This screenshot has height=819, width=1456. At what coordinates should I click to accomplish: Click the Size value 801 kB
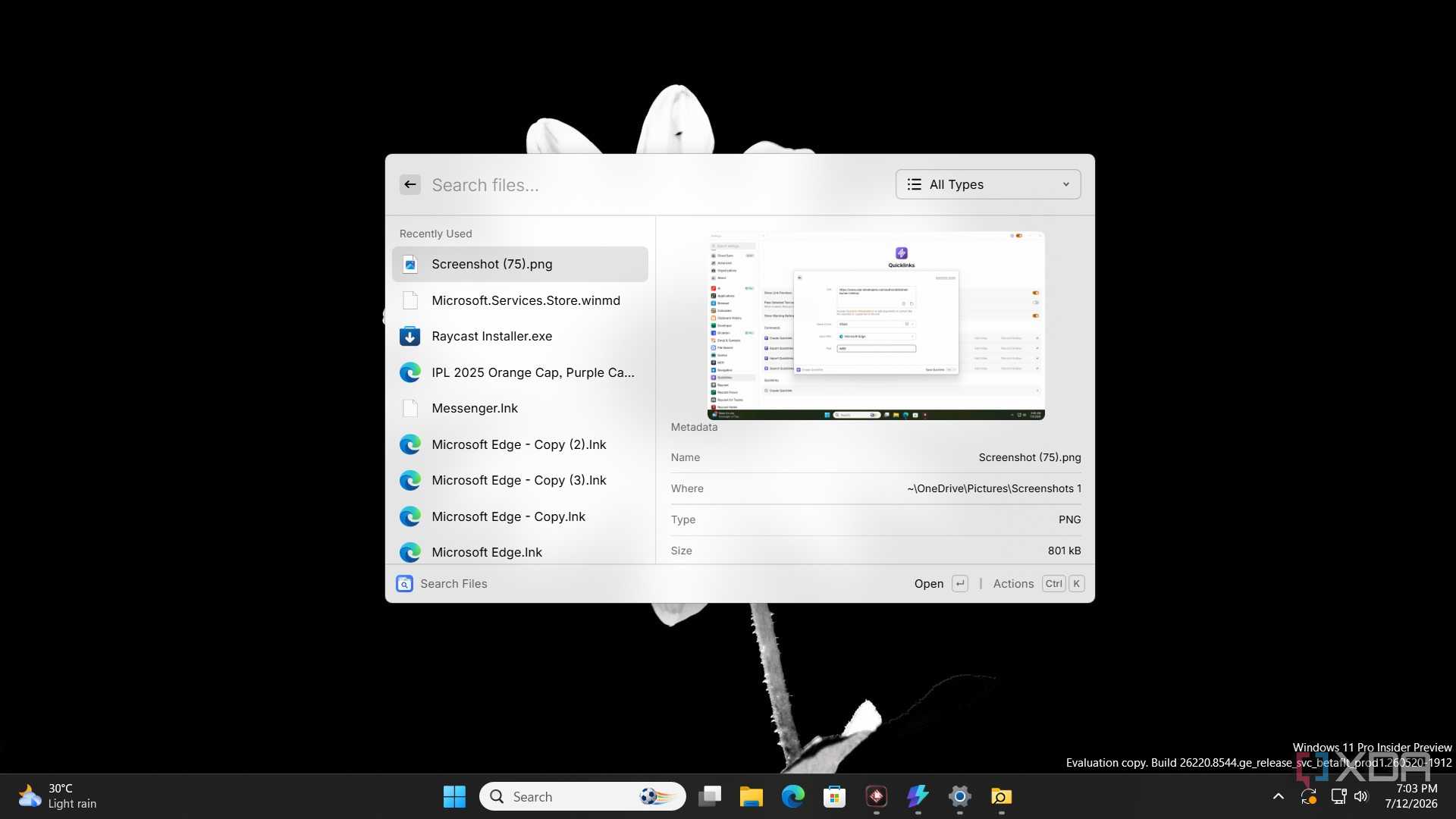tap(1065, 551)
